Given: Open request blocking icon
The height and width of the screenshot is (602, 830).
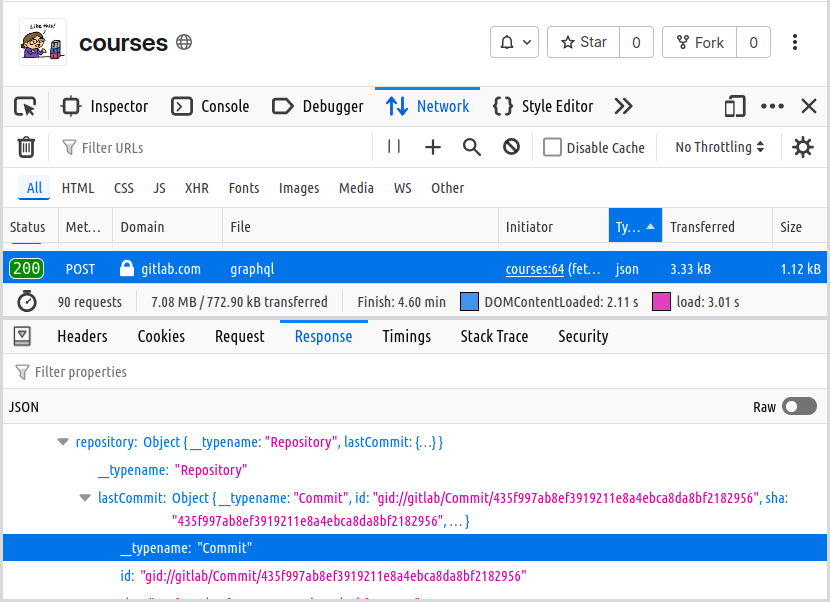Looking at the screenshot, I should pyautogui.click(x=511, y=147).
